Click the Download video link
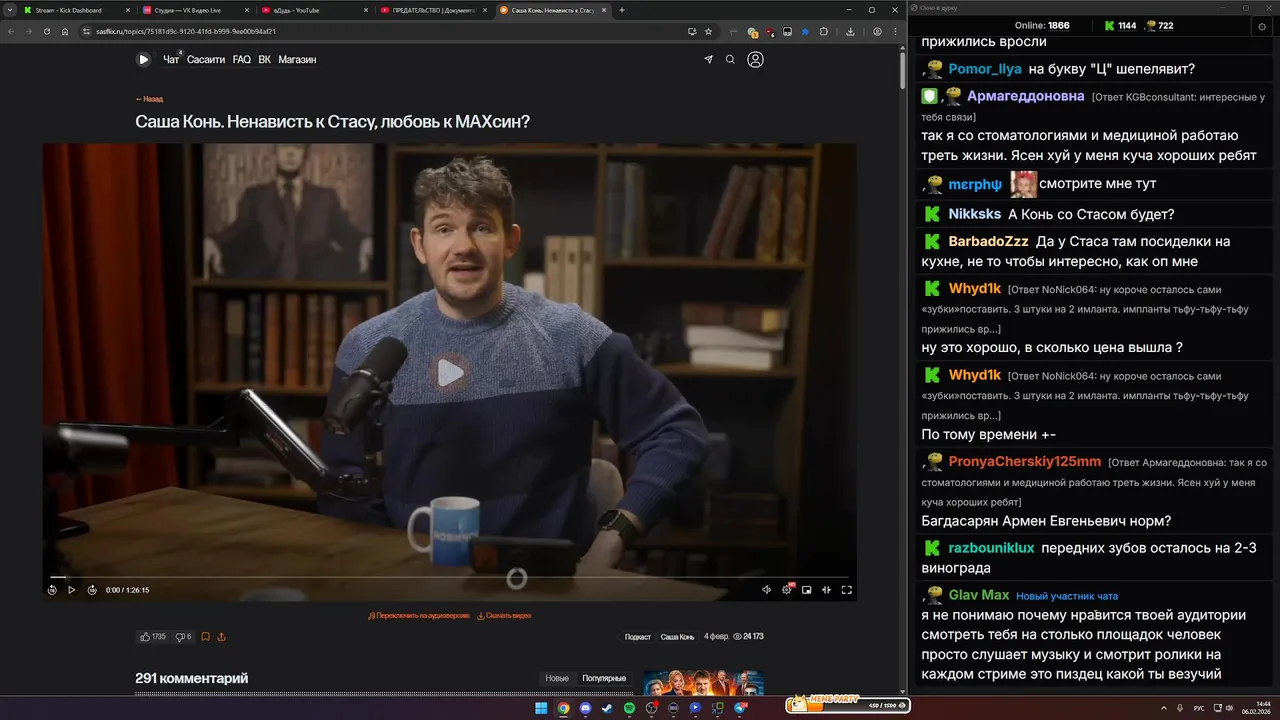Screen dimensions: 1280x720 (x=504, y=616)
